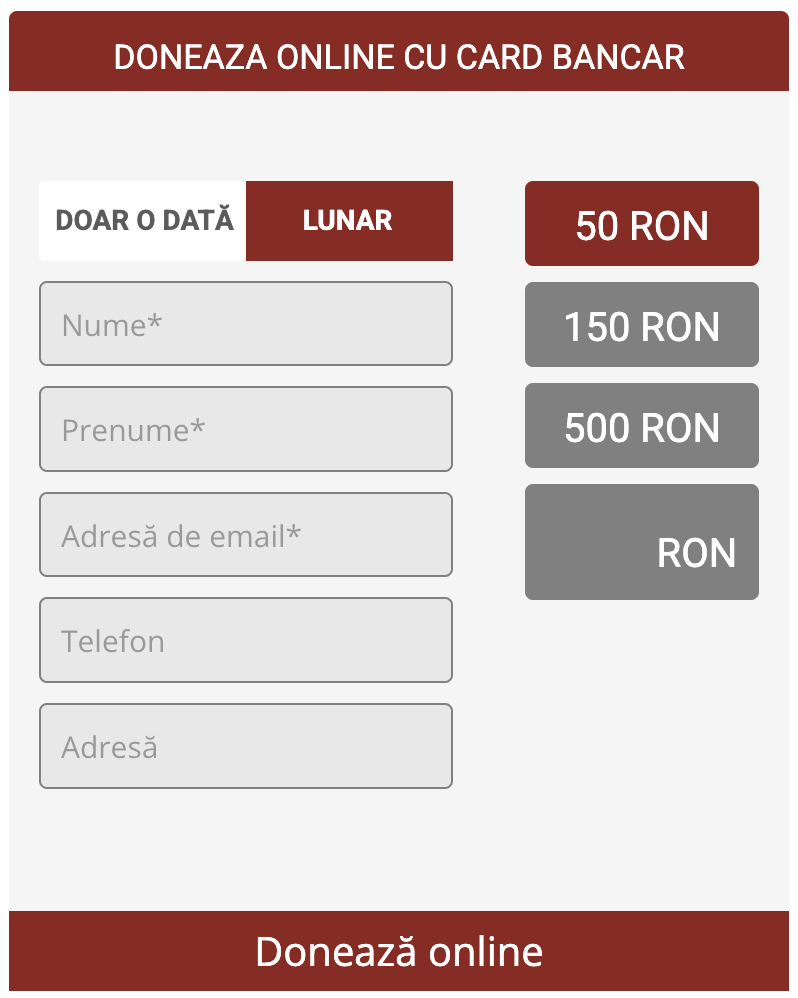Focus the Adresă de email* field
The height and width of the screenshot is (998, 798).
245,535
